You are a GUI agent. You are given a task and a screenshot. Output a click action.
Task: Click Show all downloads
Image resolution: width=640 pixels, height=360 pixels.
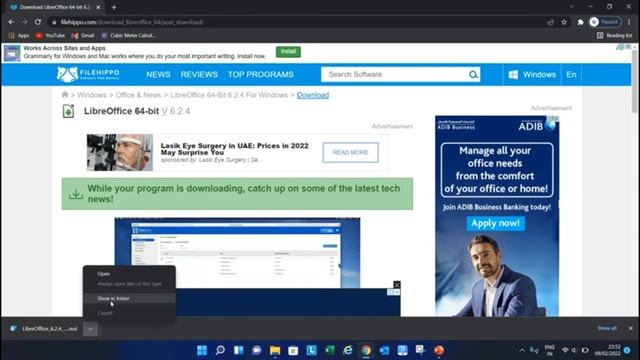coord(607,328)
